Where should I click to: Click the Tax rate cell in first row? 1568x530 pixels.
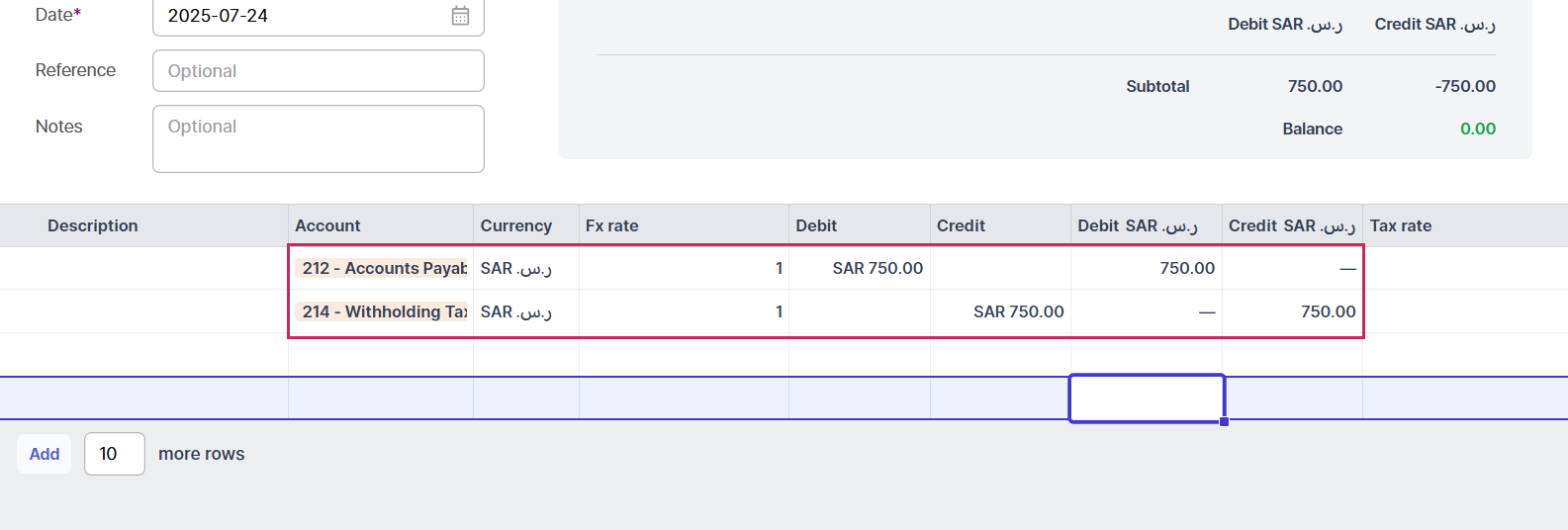(1465, 268)
